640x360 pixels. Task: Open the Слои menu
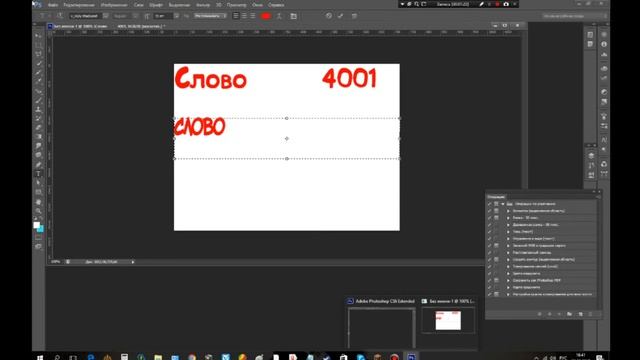point(138,5)
